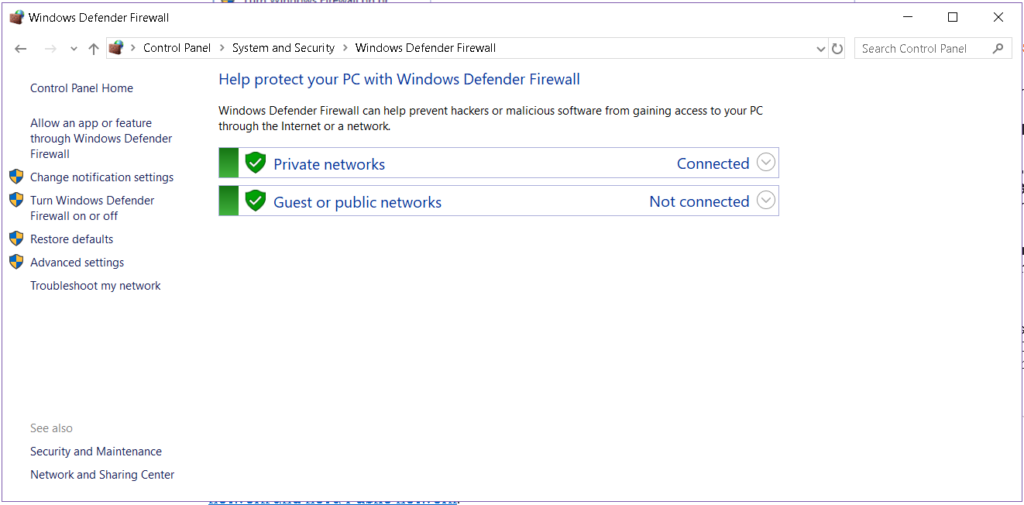Open the recent locations dropdown arrow

coord(74,49)
